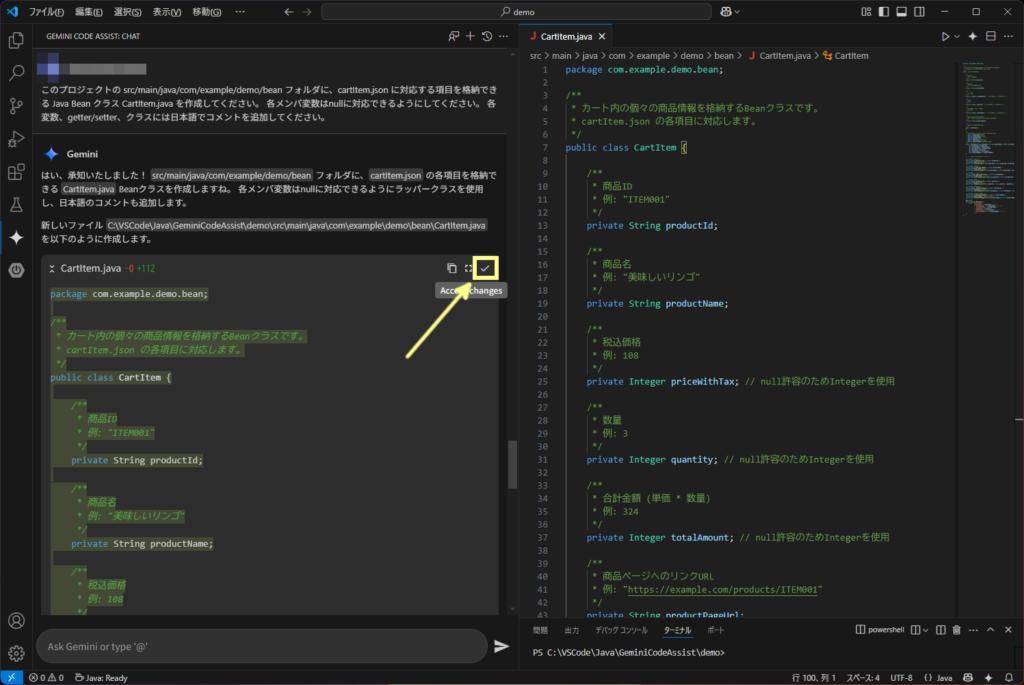The width and height of the screenshot is (1024, 685).
Task: Switch to the デバッグ コンソール tab
Action: (x=621, y=630)
